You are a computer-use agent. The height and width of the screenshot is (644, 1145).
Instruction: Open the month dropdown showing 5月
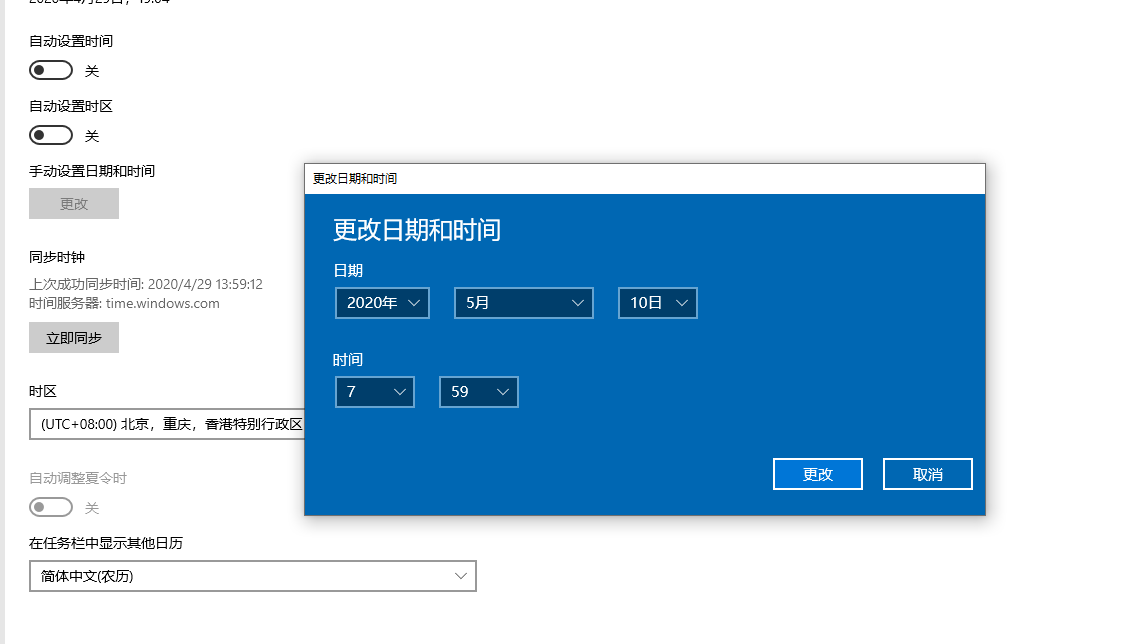523,302
